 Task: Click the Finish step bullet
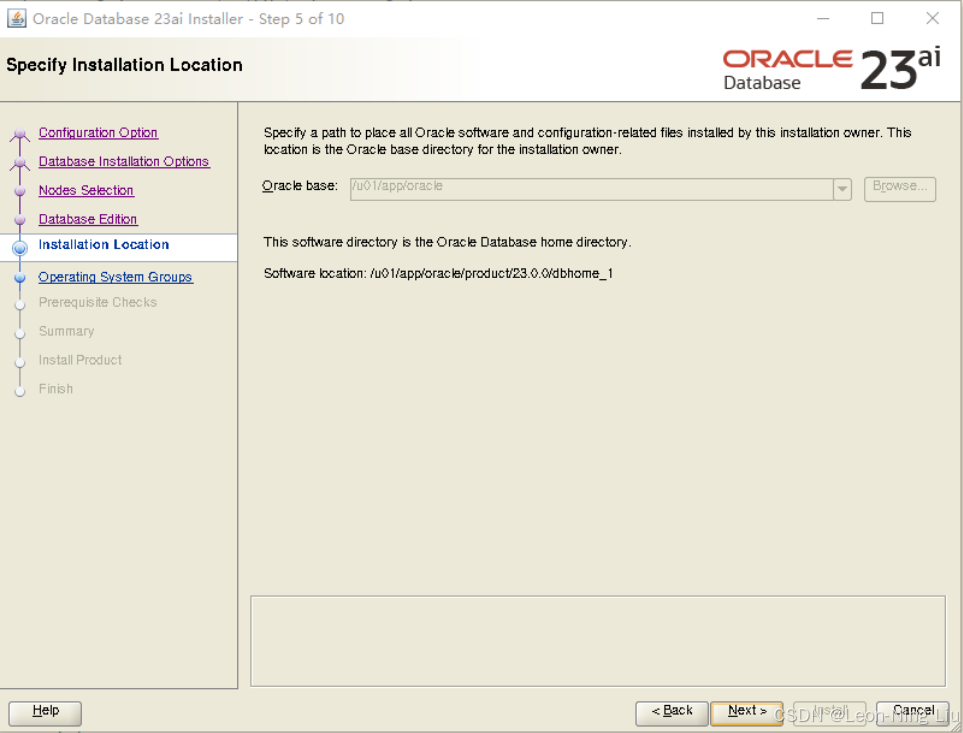20,391
